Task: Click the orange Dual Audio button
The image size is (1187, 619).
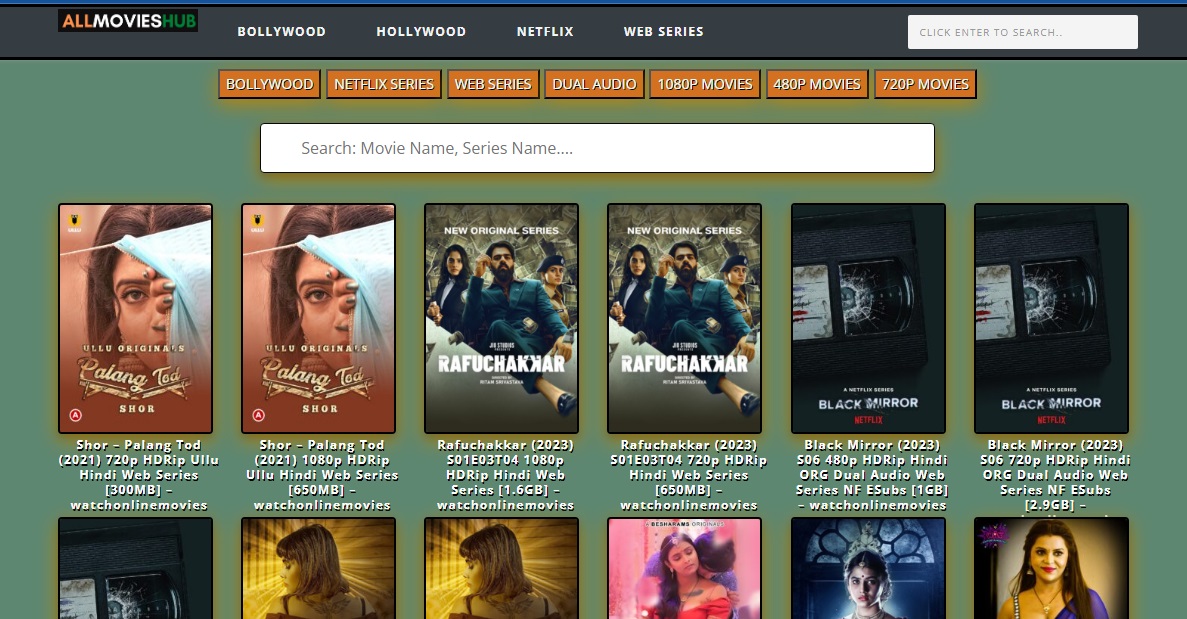Action: pyautogui.click(x=594, y=84)
